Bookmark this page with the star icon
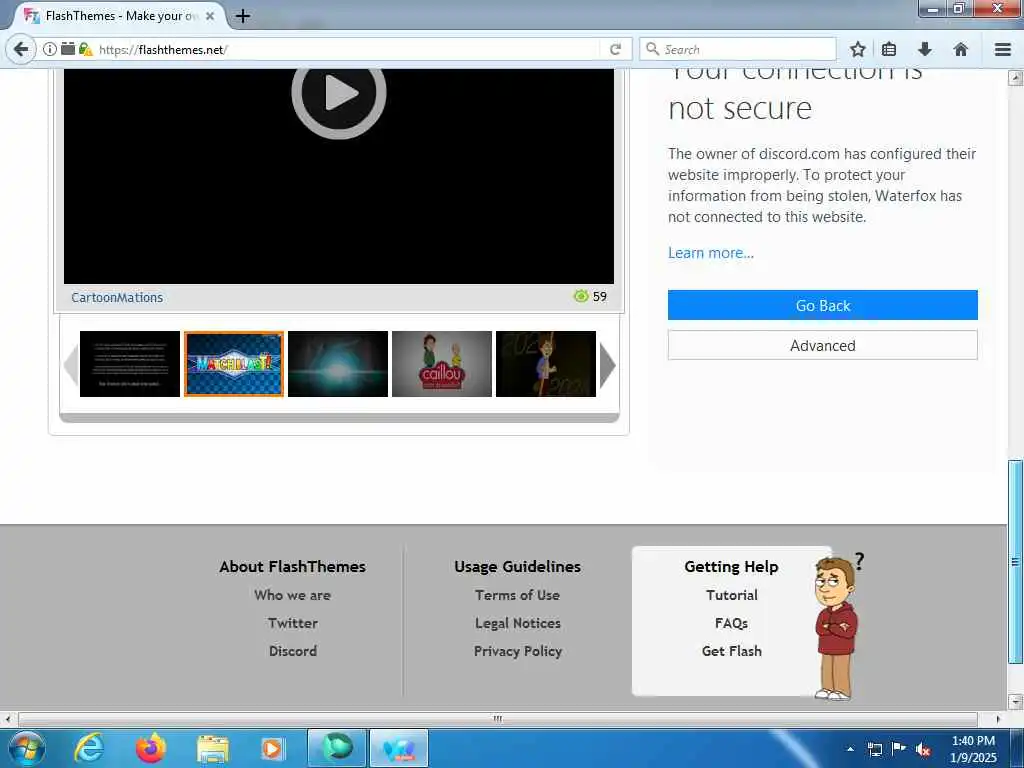Image resolution: width=1024 pixels, height=768 pixels. [857, 49]
